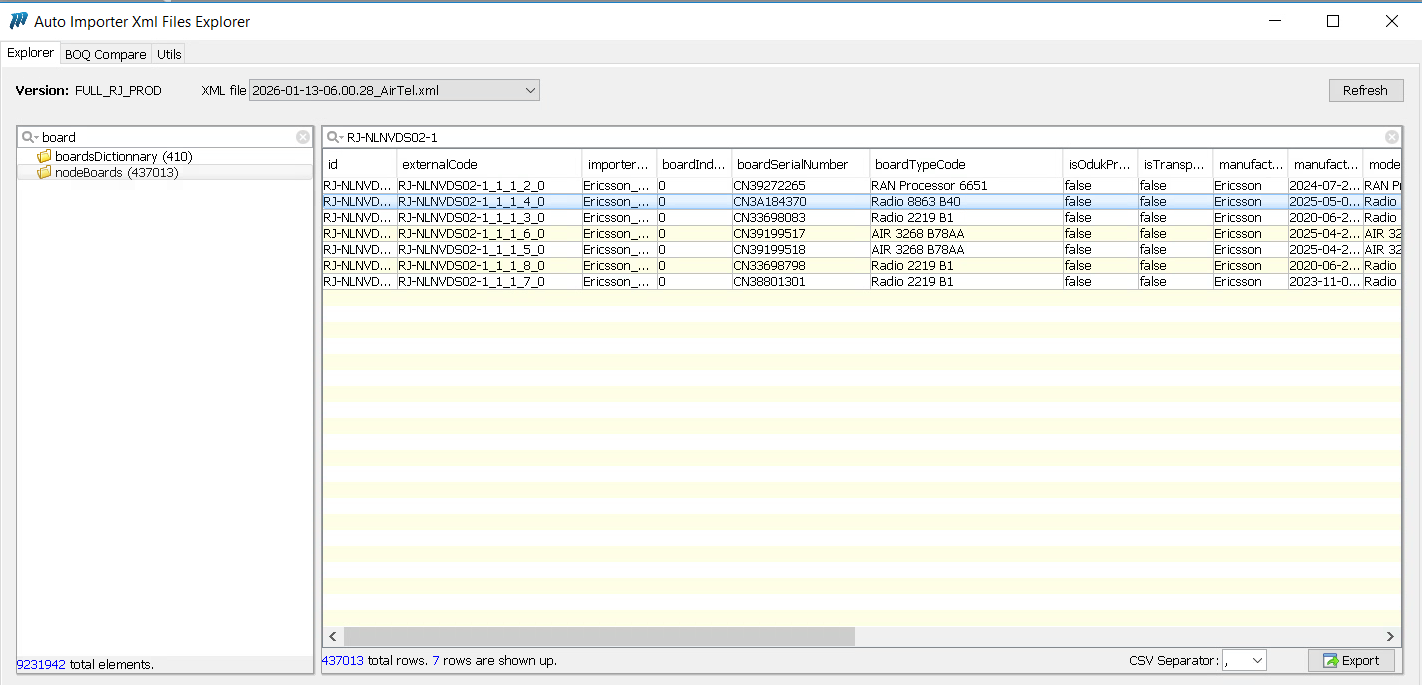Screen dimensions: 1422x685
Task: Click the Export button
Action: 1350,661
